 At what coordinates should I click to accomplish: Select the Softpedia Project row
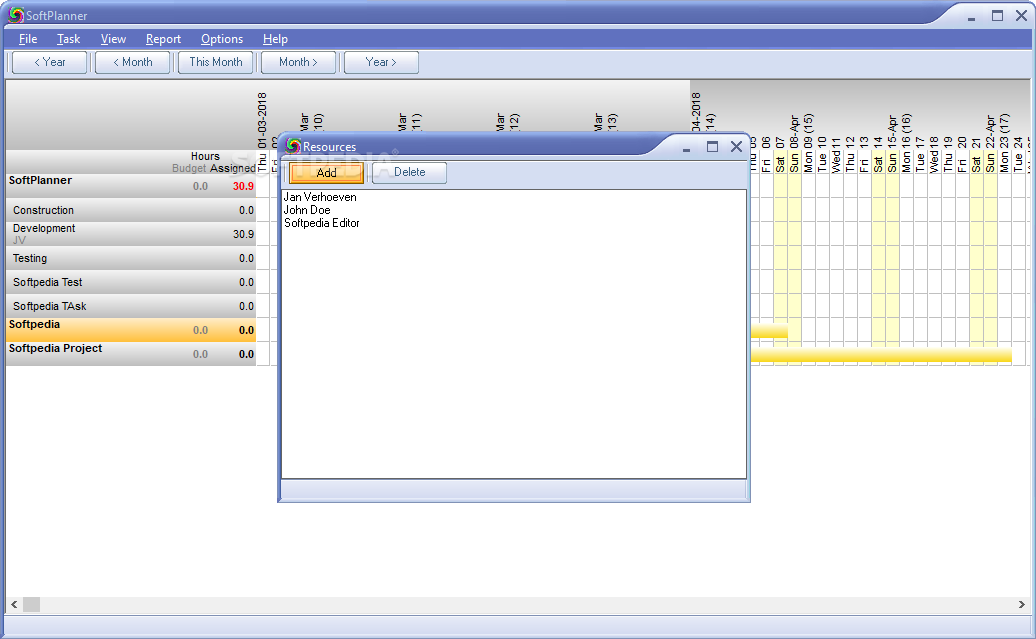[x=131, y=354]
